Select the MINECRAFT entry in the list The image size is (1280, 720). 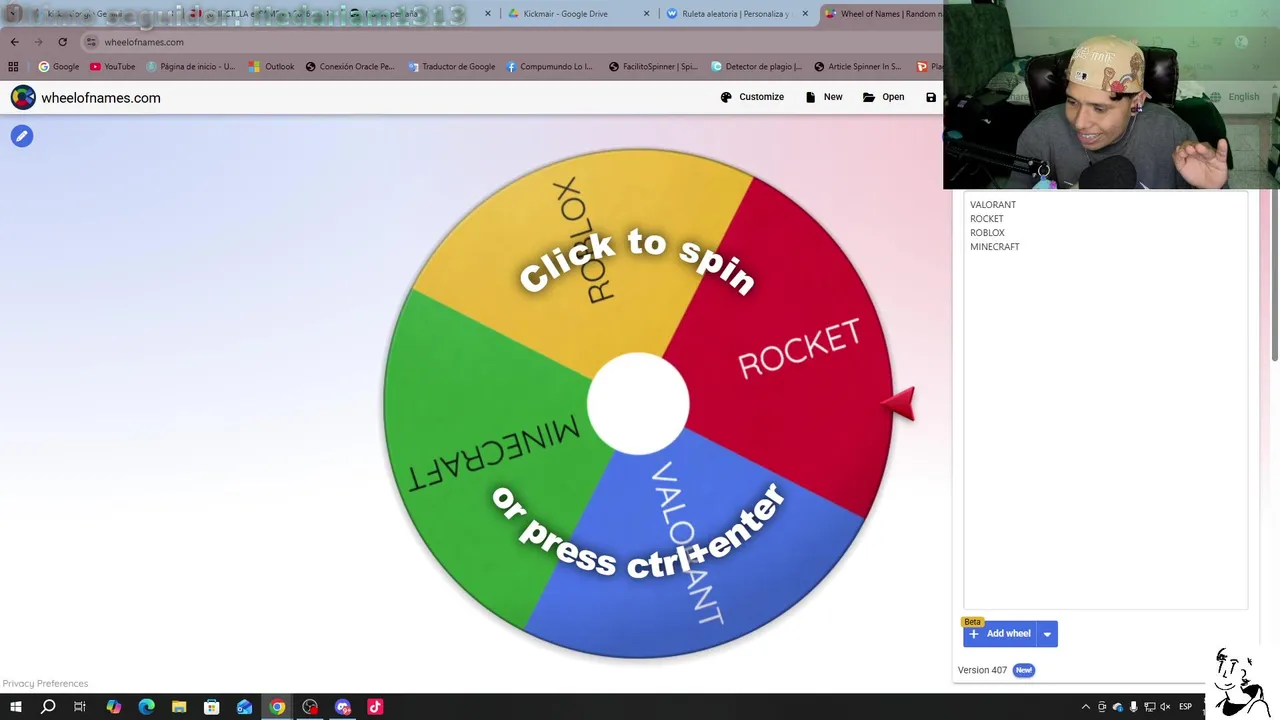[x=994, y=247]
